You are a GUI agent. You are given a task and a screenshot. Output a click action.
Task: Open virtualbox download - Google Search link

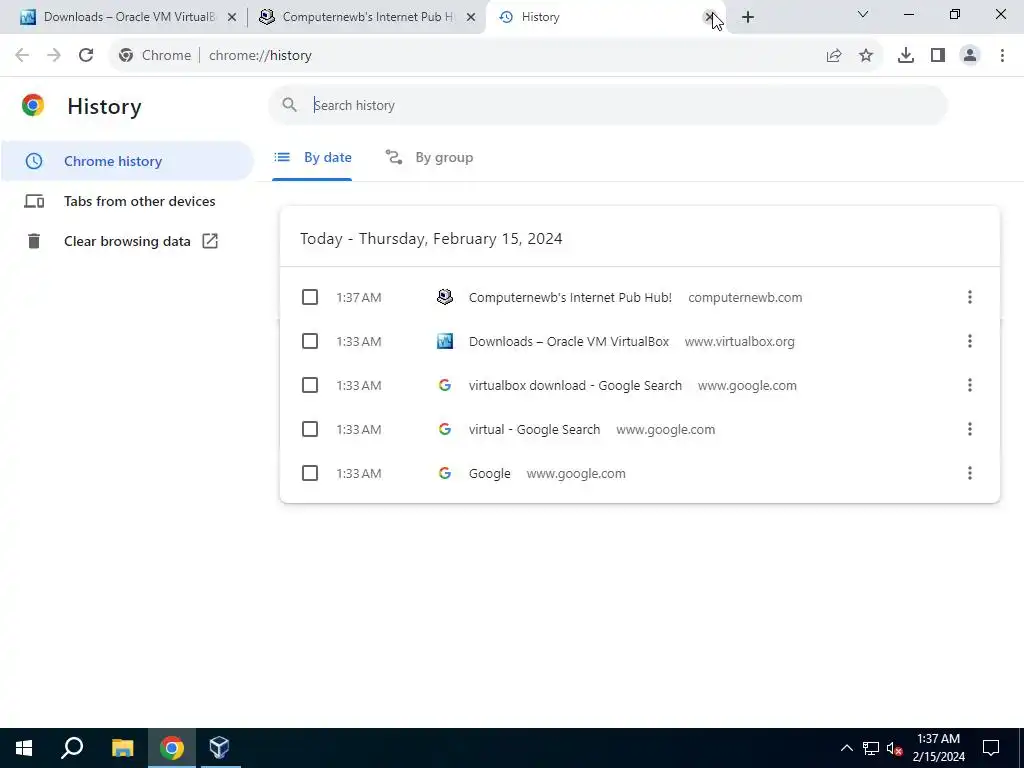coord(575,385)
